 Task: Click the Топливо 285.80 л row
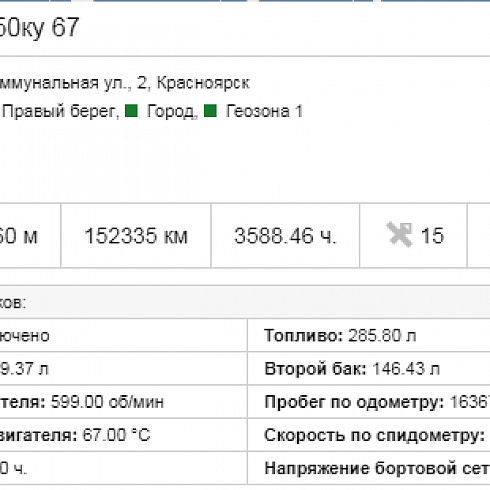click(369, 335)
